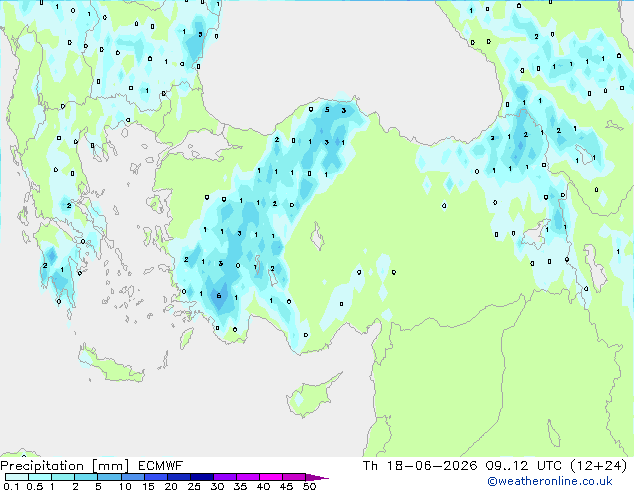
Task: Click the over-50 mm legend arrow tip
Action: (x=317, y=477)
